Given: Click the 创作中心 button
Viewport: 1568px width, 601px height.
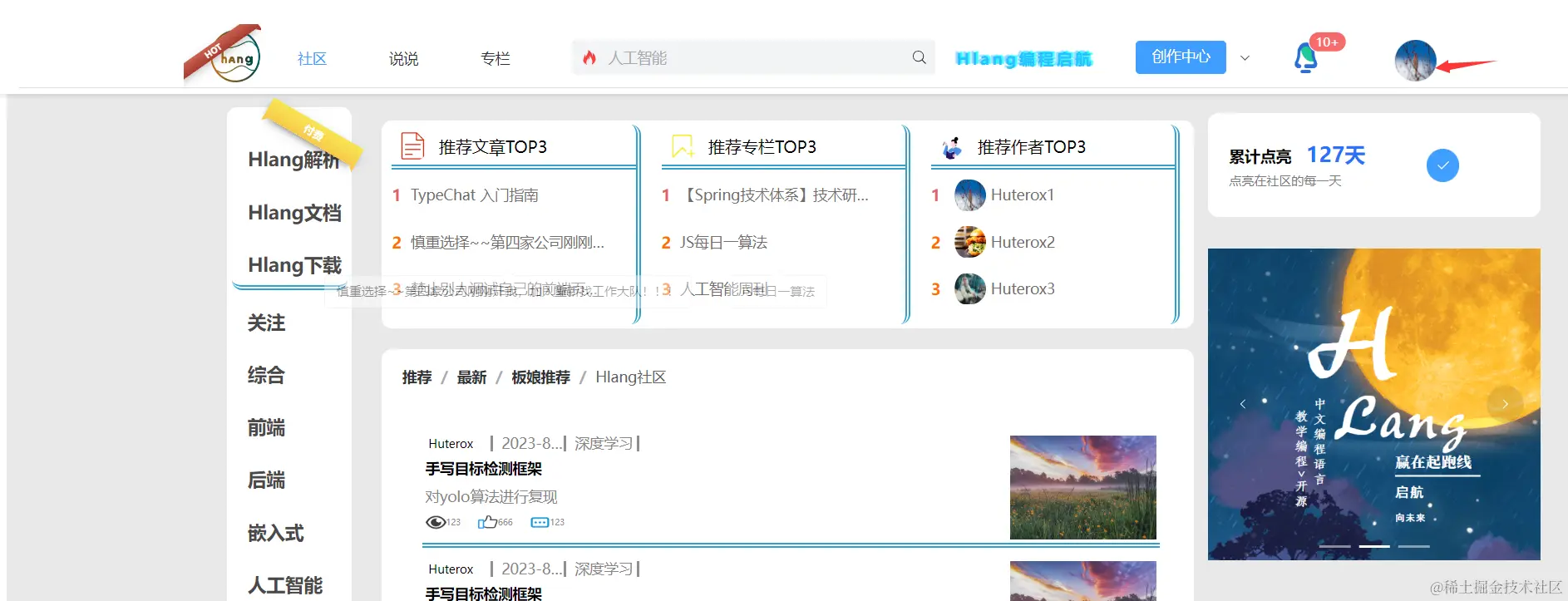Looking at the screenshot, I should click(x=1181, y=57).
